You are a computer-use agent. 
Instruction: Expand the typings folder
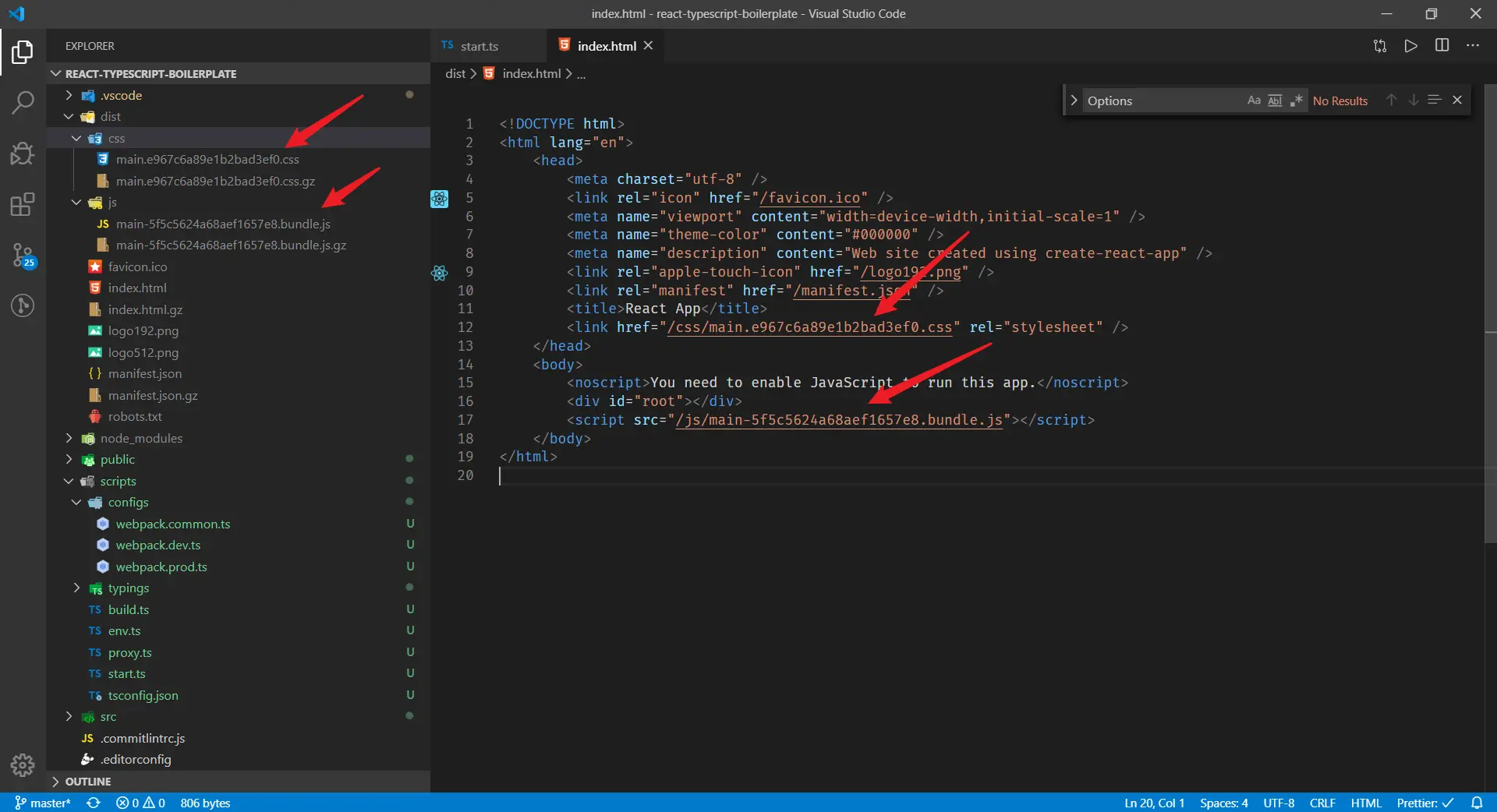(76, 588)
